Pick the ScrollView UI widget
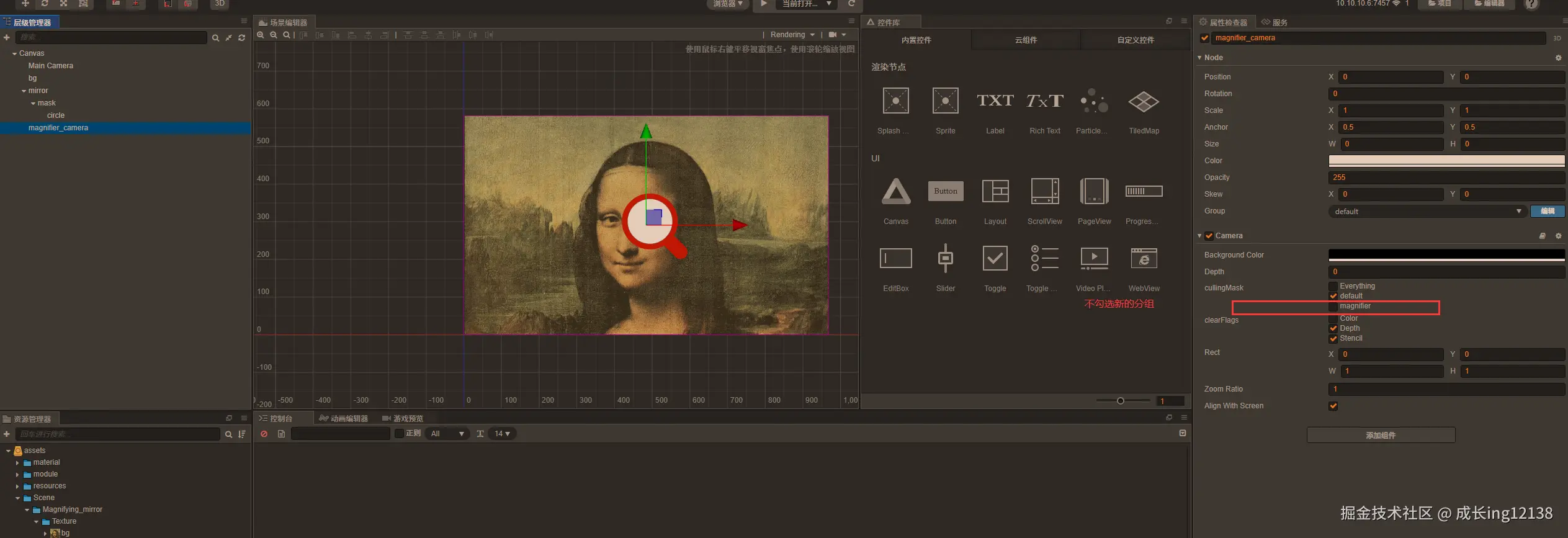This screenshot has width=1568, height=538. point(1045,191)
